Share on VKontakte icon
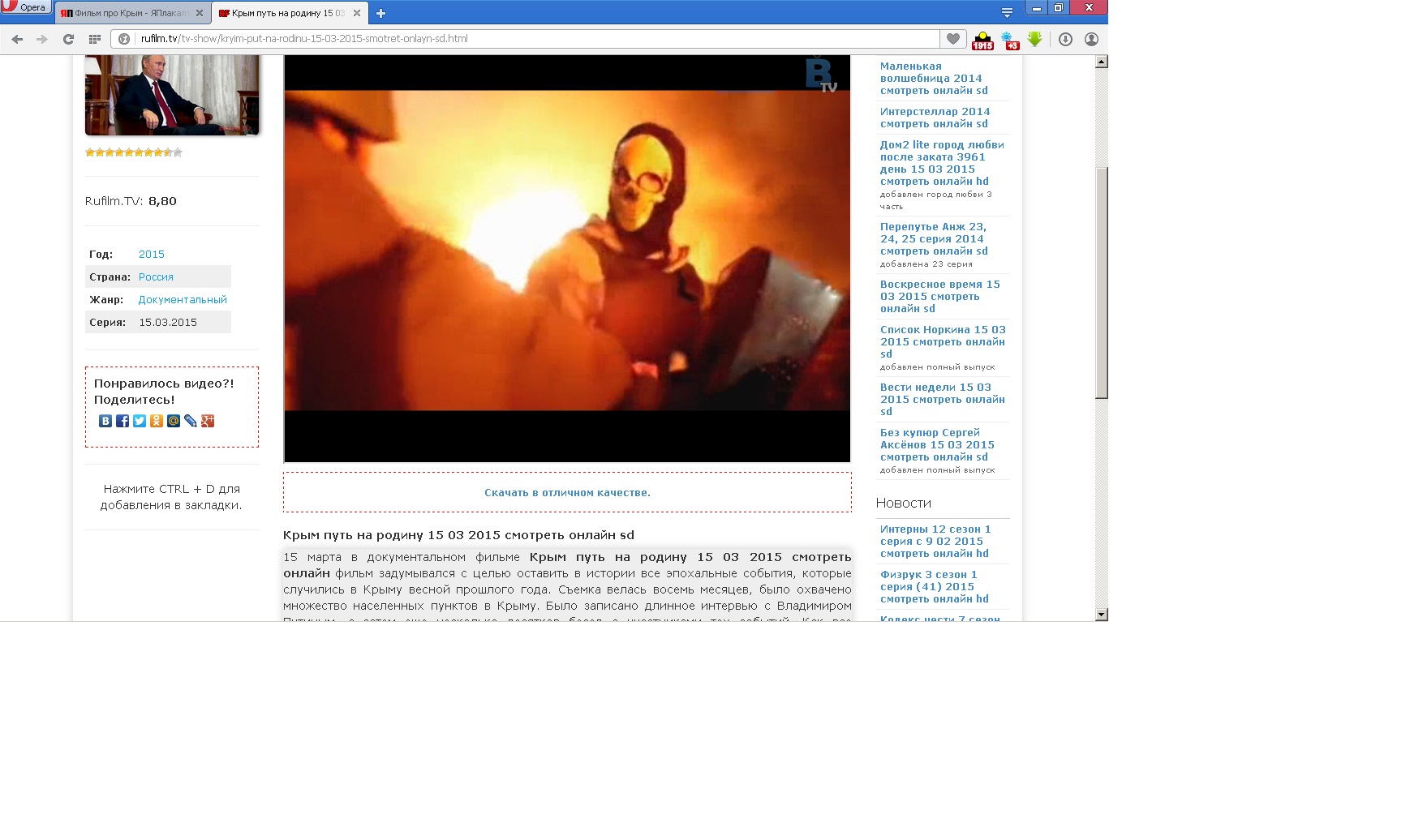 [105, 421]
